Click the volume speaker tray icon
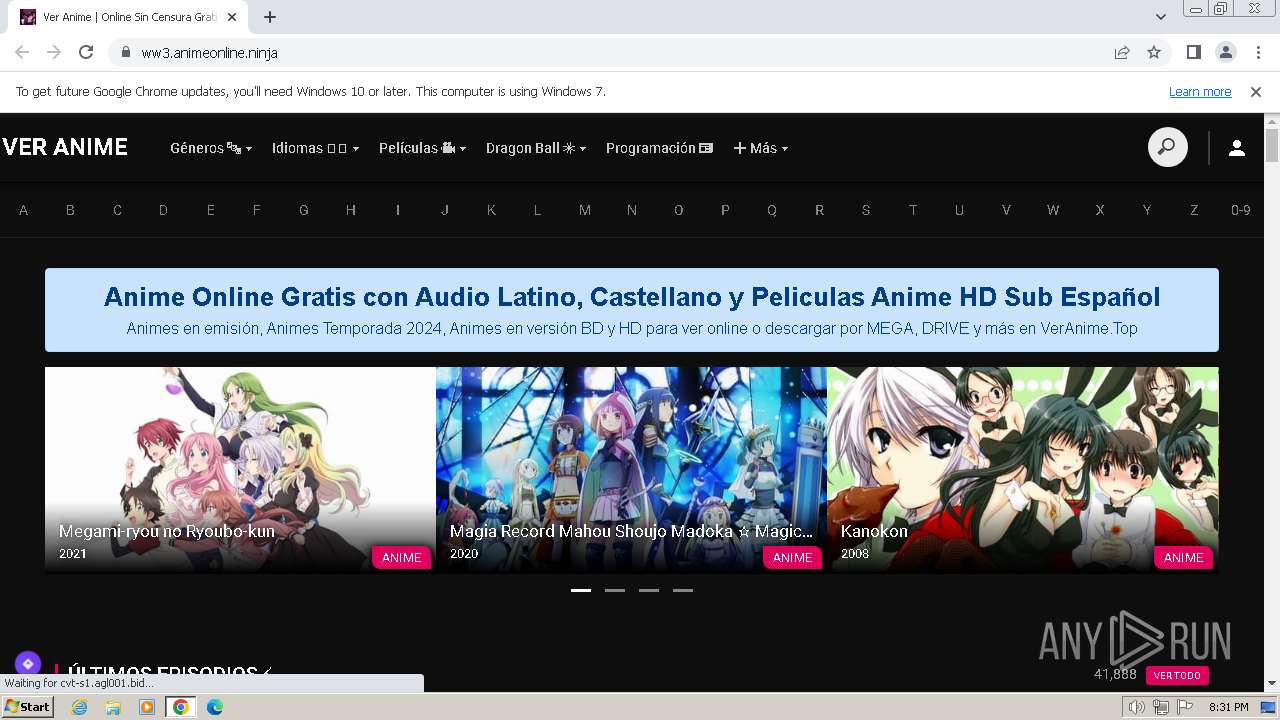 [x=1137, y=707]
